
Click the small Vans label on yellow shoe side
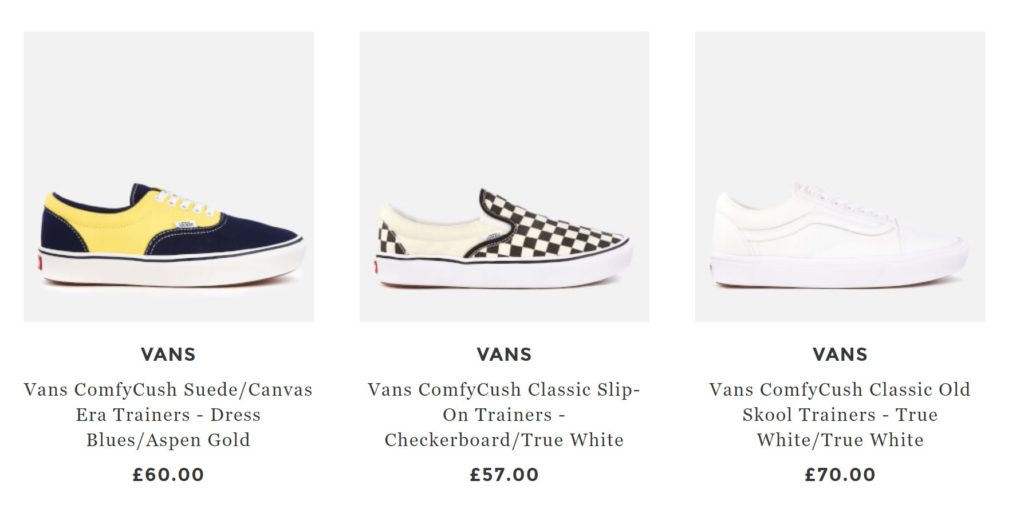pos(184,225)
